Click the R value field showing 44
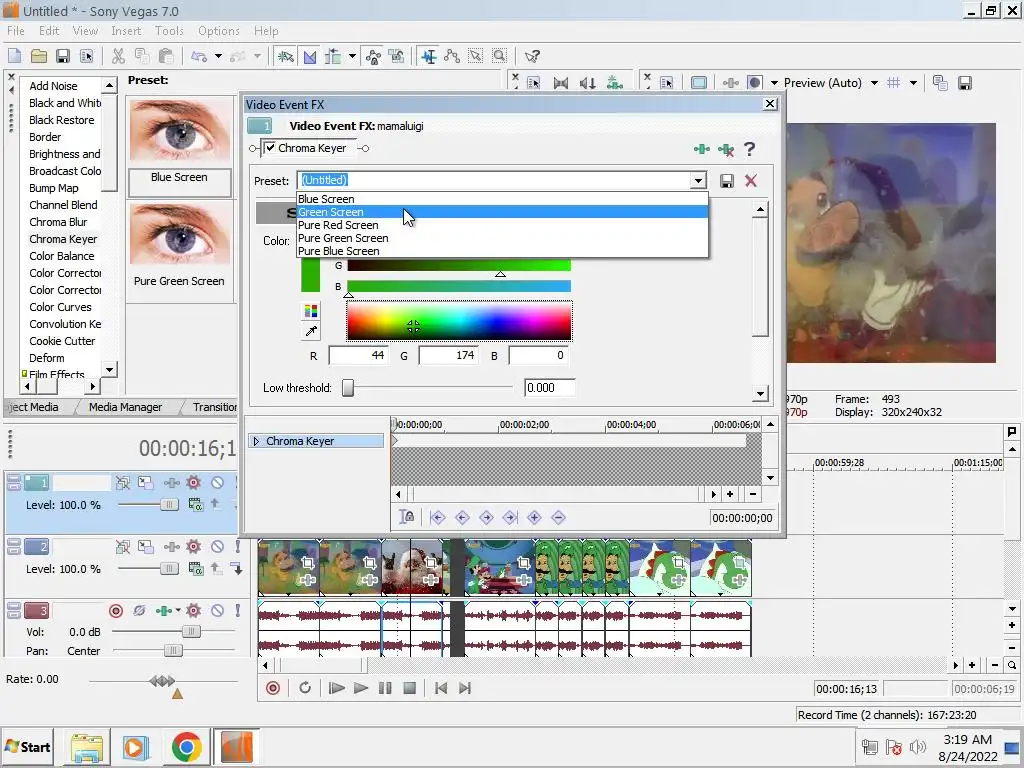Image resolution: width=1024 pixels, height=768 pixels. point(358,355)
